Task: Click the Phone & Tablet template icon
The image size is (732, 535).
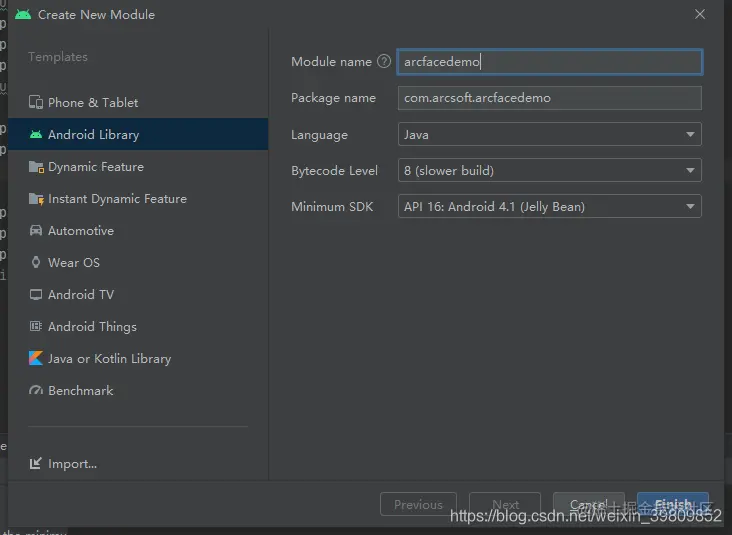Action: pos(36,102)
